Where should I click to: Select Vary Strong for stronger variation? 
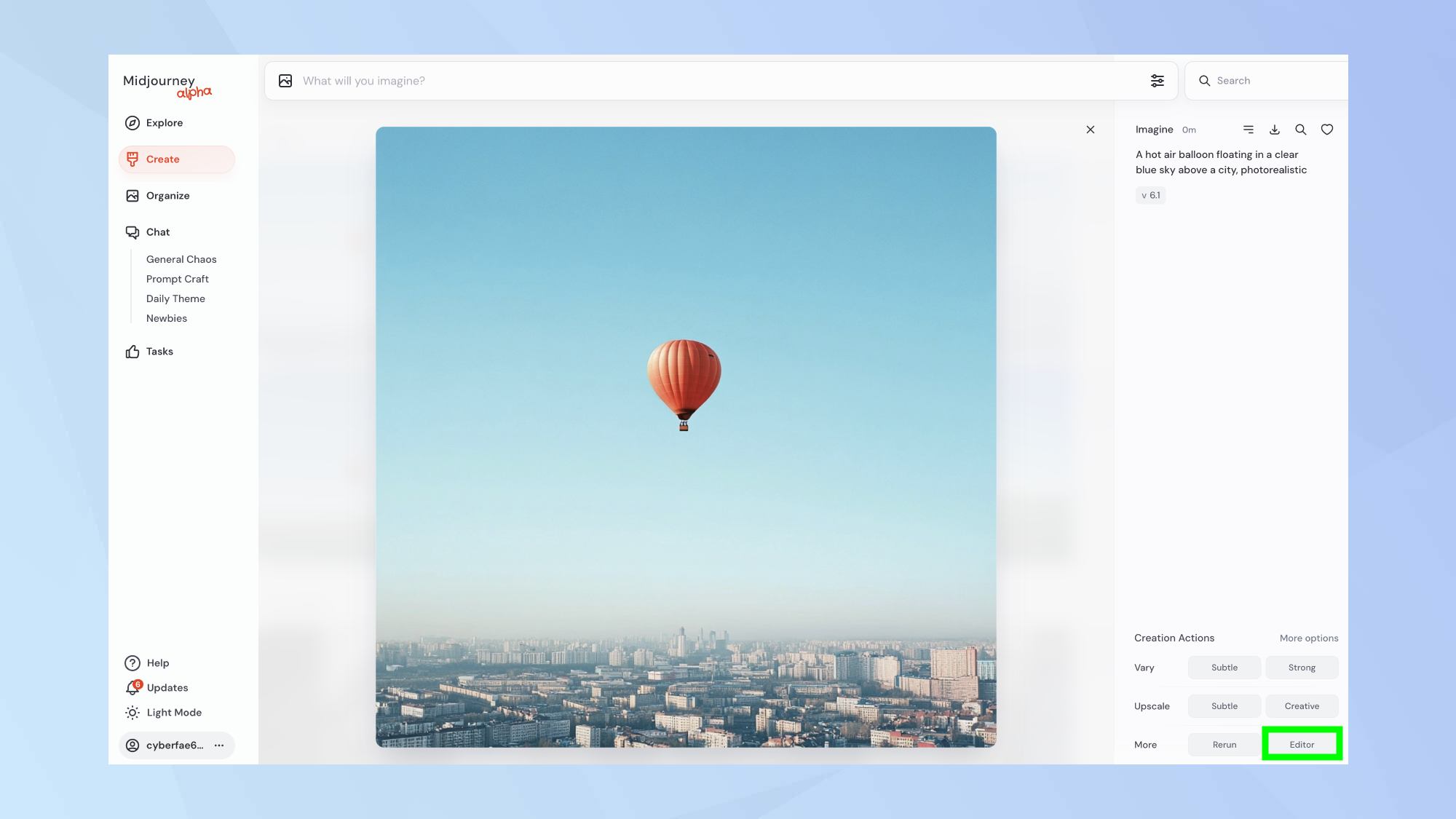[1301, 667]
